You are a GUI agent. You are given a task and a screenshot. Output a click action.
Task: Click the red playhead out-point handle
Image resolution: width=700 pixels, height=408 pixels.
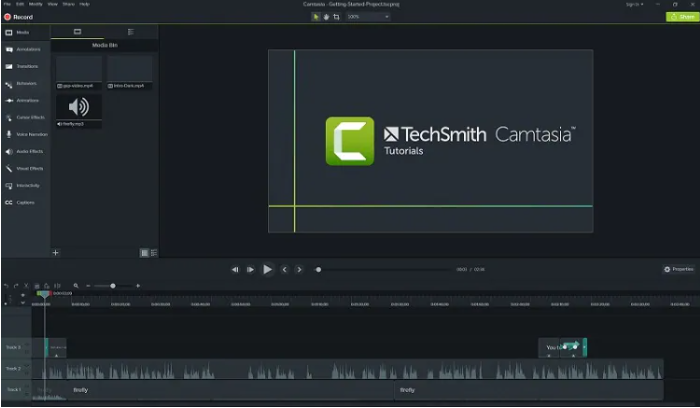click(50, 293)
